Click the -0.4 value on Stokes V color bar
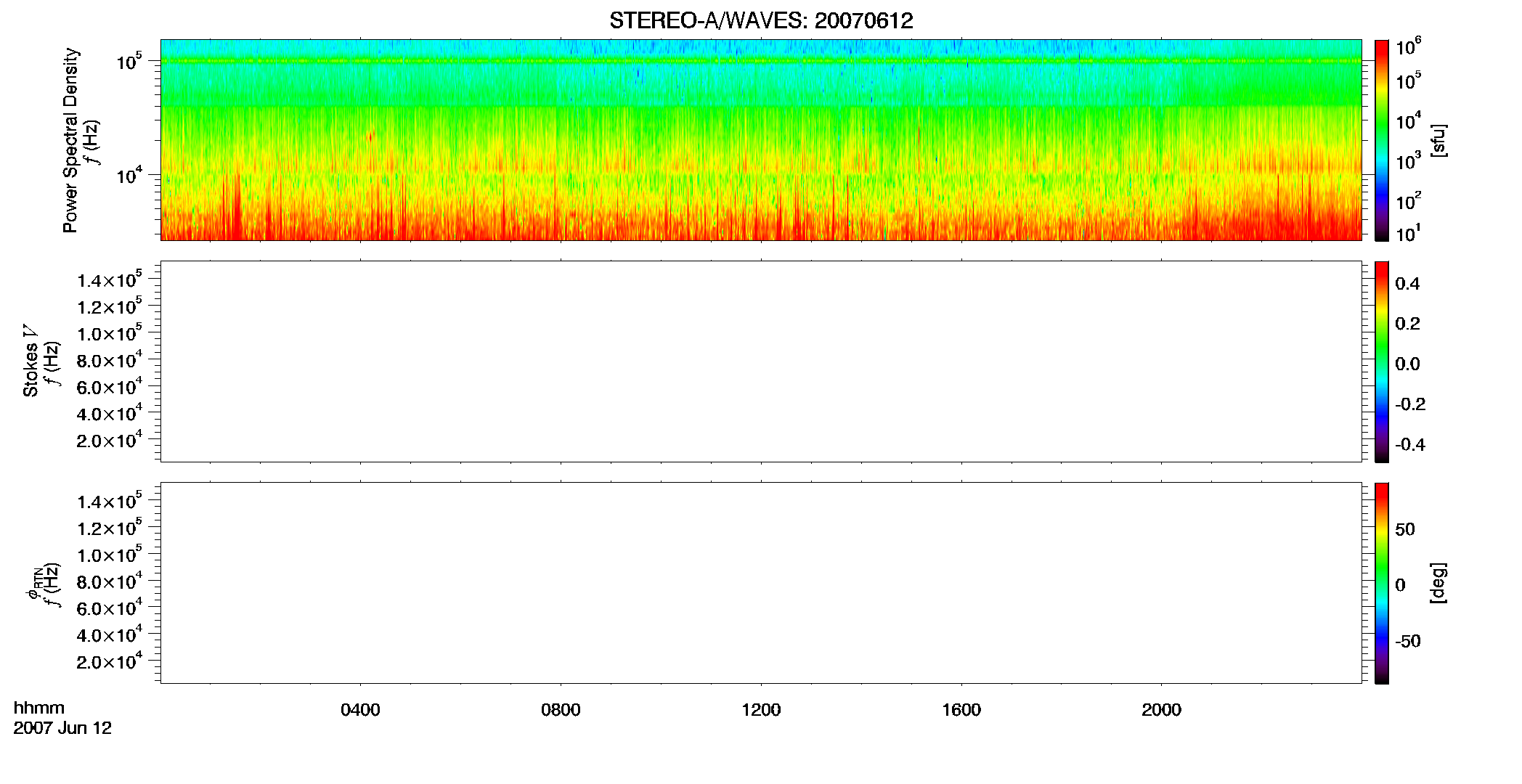This screenshot has height=784, width=1522. (1410, 445)
